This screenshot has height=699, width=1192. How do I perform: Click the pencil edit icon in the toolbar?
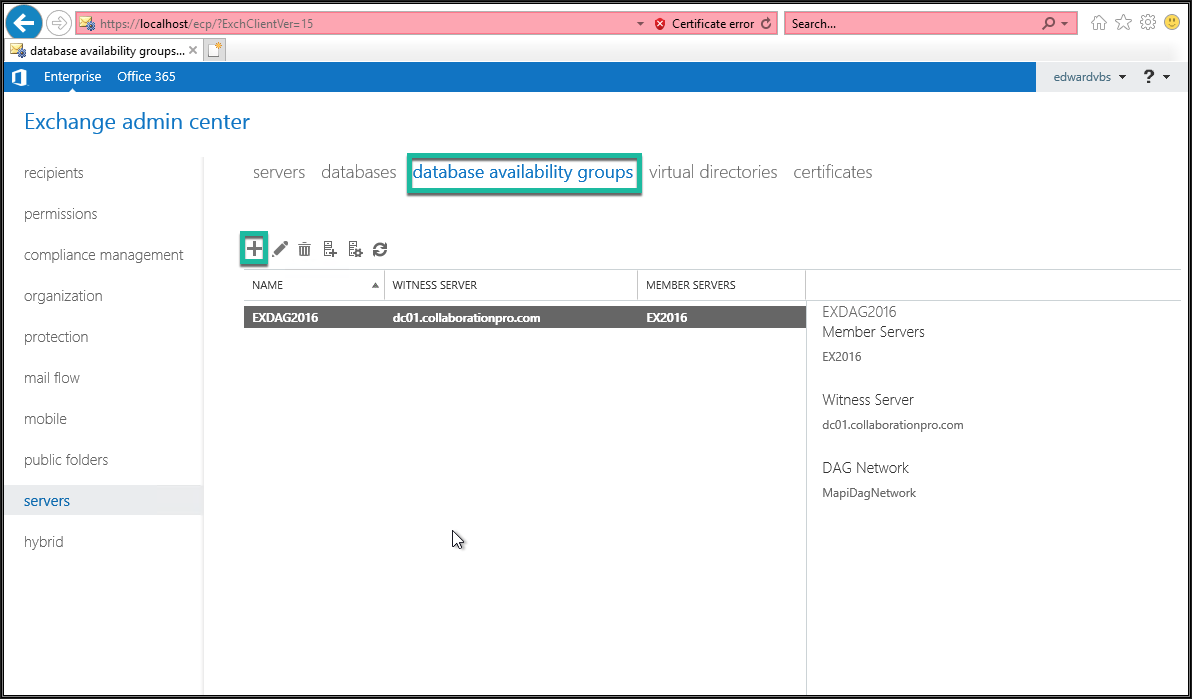280,249
